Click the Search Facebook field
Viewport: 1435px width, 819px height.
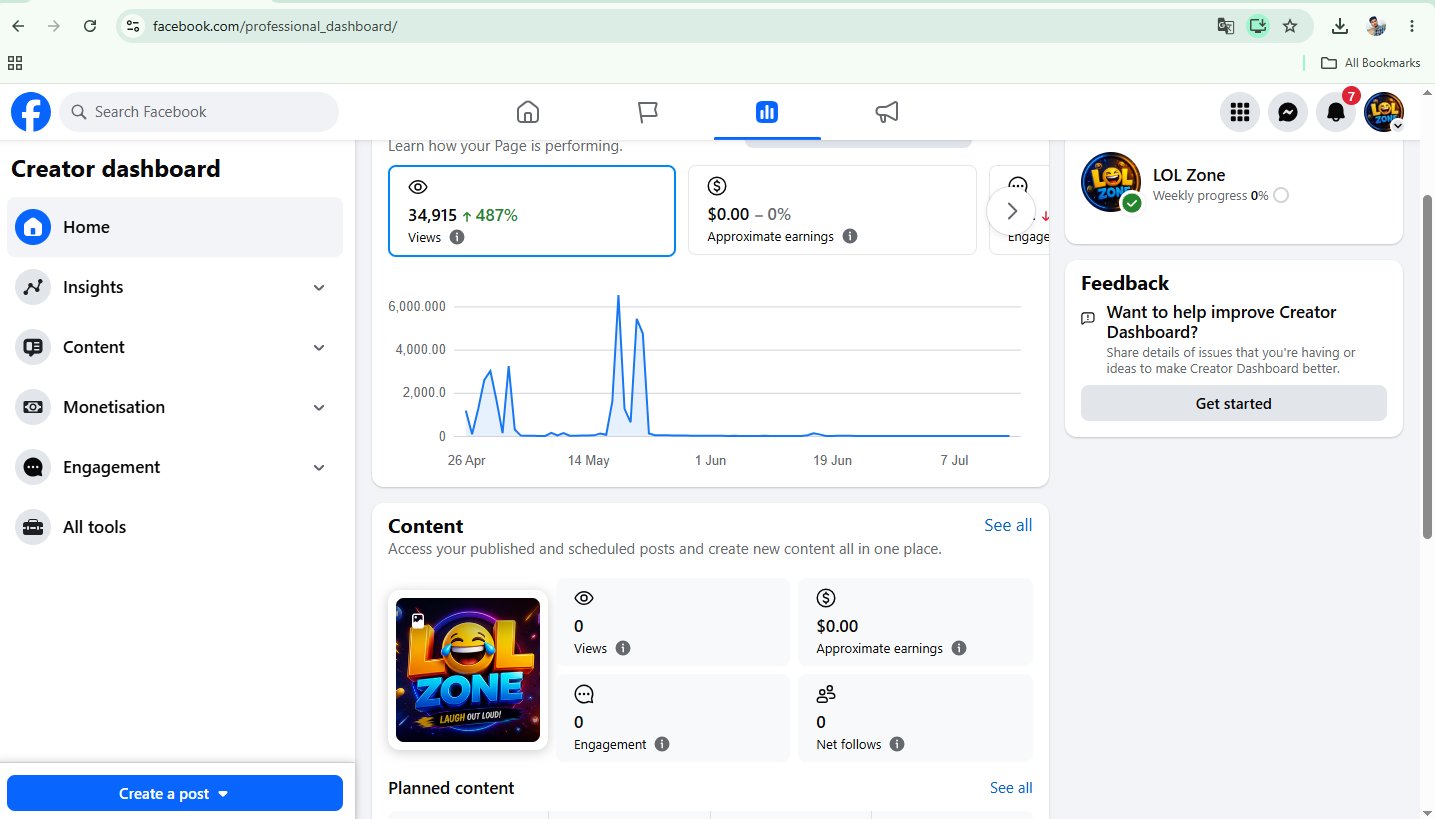199,112
